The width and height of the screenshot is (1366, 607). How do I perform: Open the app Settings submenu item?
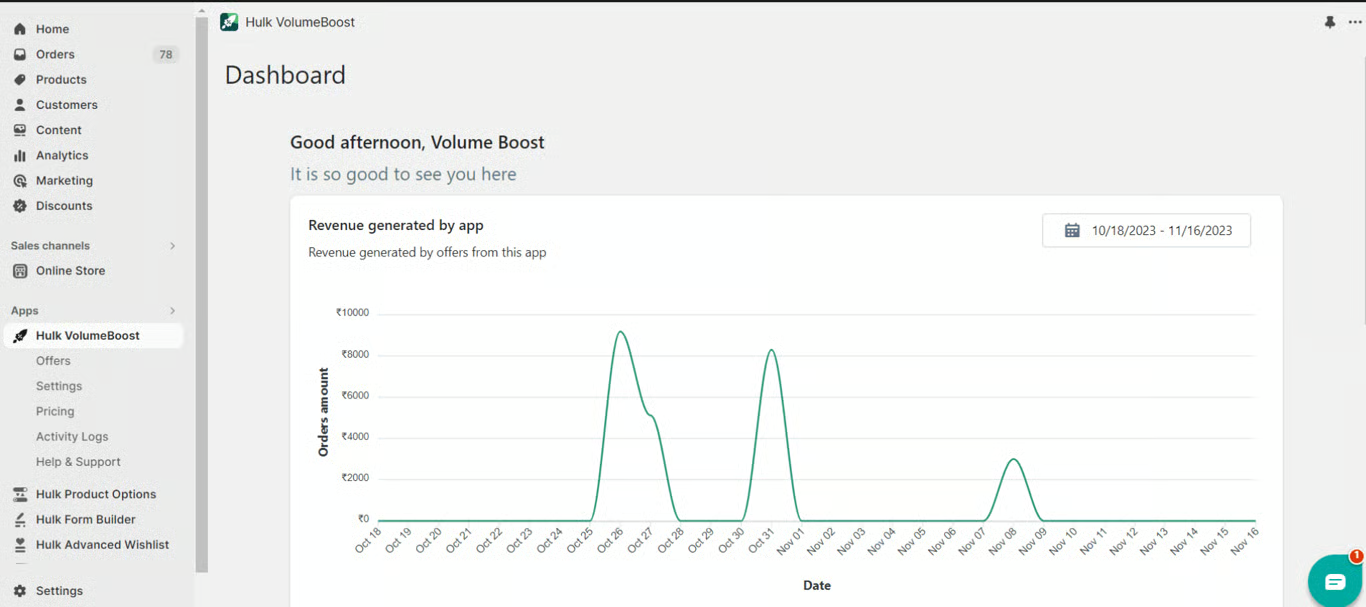tap(59, 386)
